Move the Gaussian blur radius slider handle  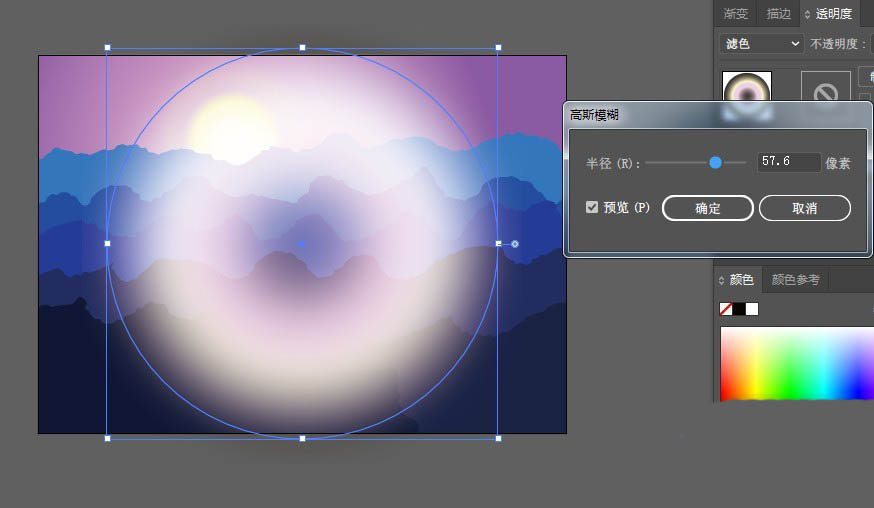pos(715,162)
